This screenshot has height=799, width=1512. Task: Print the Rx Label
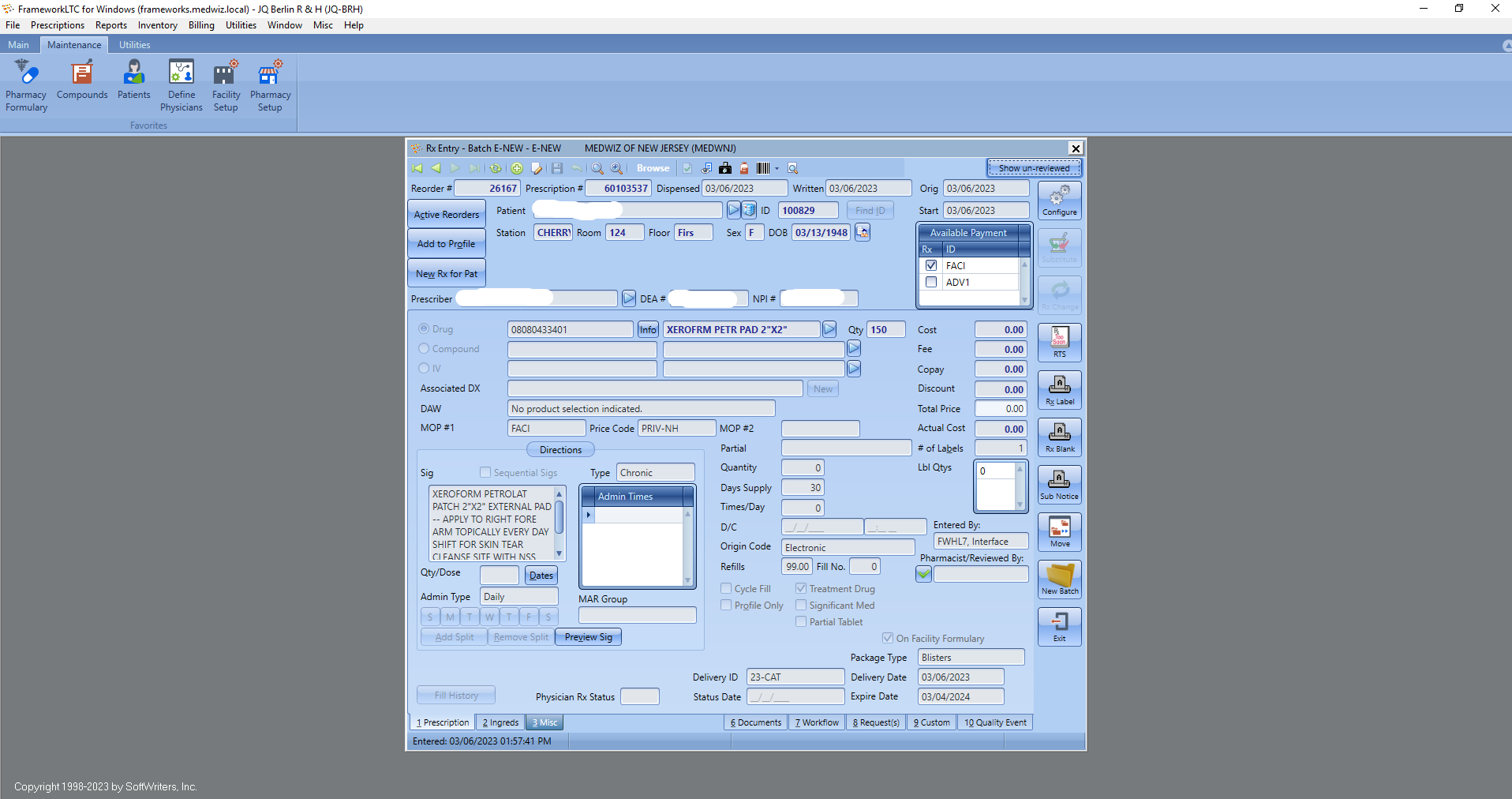[x=1059, y=390]
